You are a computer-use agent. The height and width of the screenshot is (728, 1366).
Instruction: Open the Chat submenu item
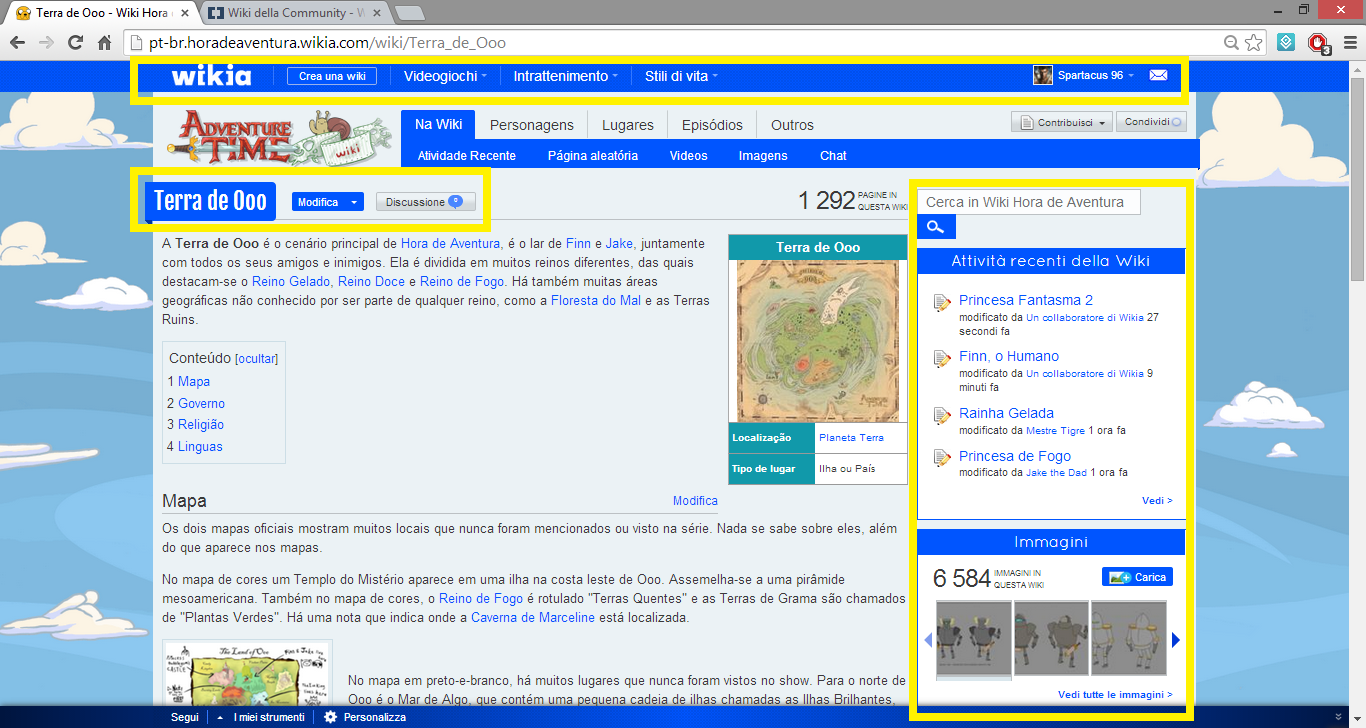(833, 155)
